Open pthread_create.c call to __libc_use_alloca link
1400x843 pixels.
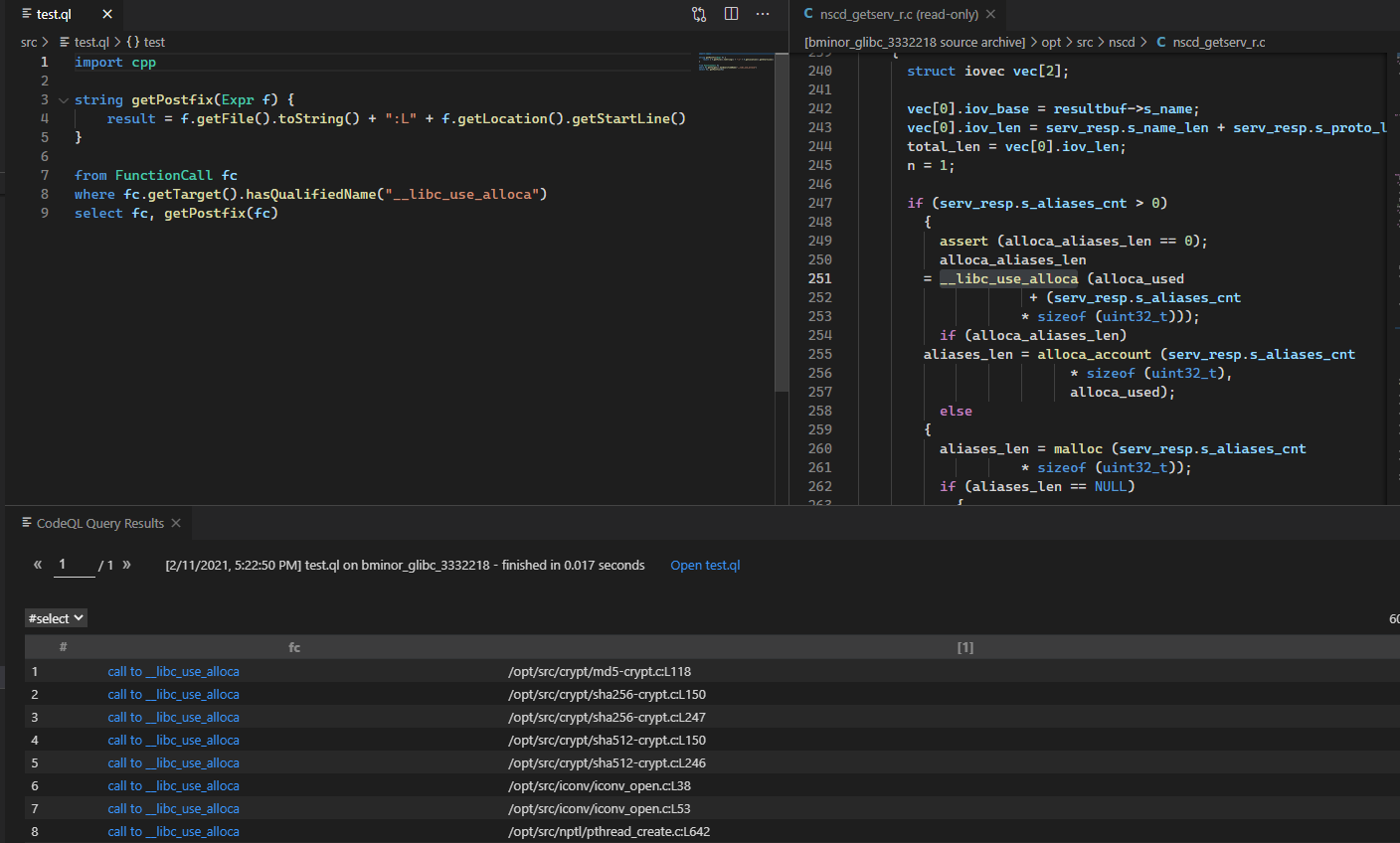(173, 832)
